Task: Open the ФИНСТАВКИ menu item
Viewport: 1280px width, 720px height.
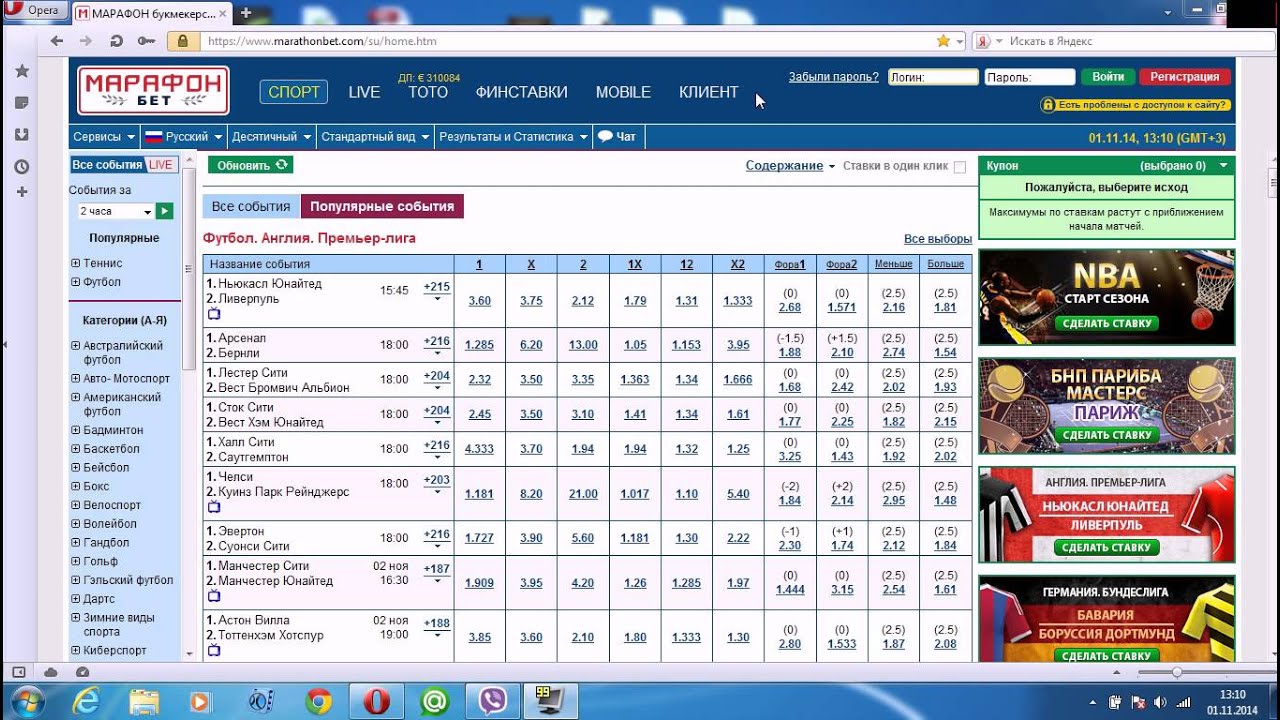Action: pyautogui.click(x=521, y=92)
